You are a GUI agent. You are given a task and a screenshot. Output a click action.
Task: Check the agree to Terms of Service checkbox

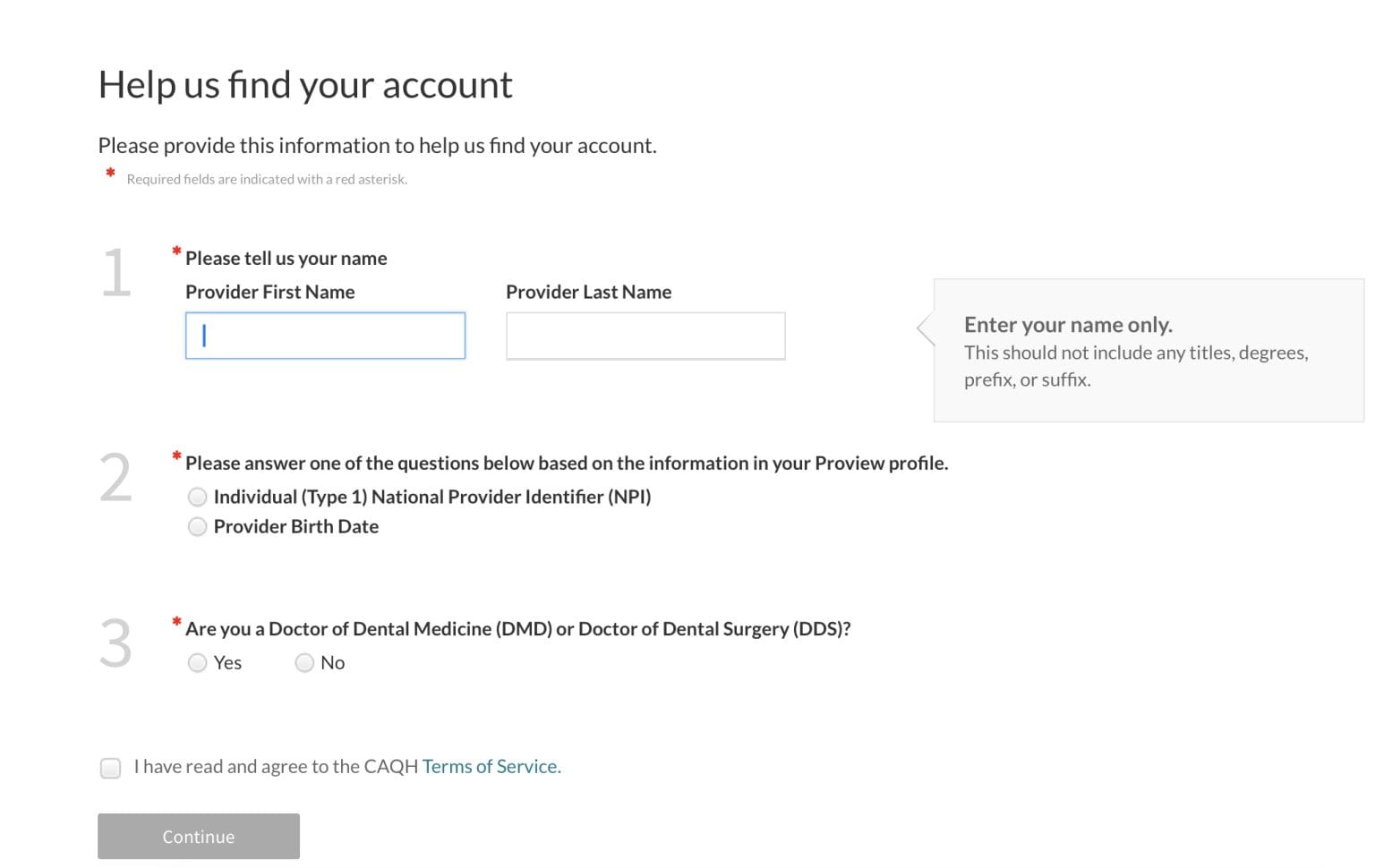tap(110, 768)
